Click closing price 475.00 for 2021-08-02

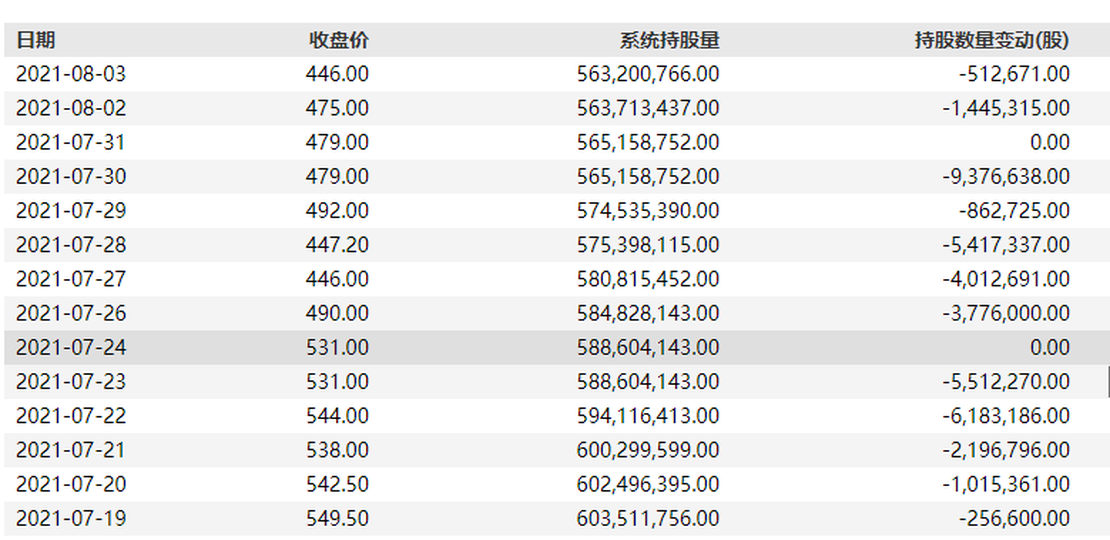(x=338, y=108)
